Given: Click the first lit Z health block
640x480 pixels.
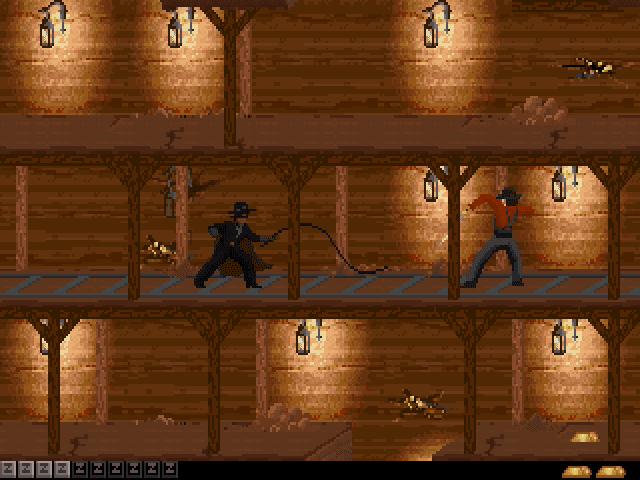Looking at the screenshot, I should tap(7, 470).
